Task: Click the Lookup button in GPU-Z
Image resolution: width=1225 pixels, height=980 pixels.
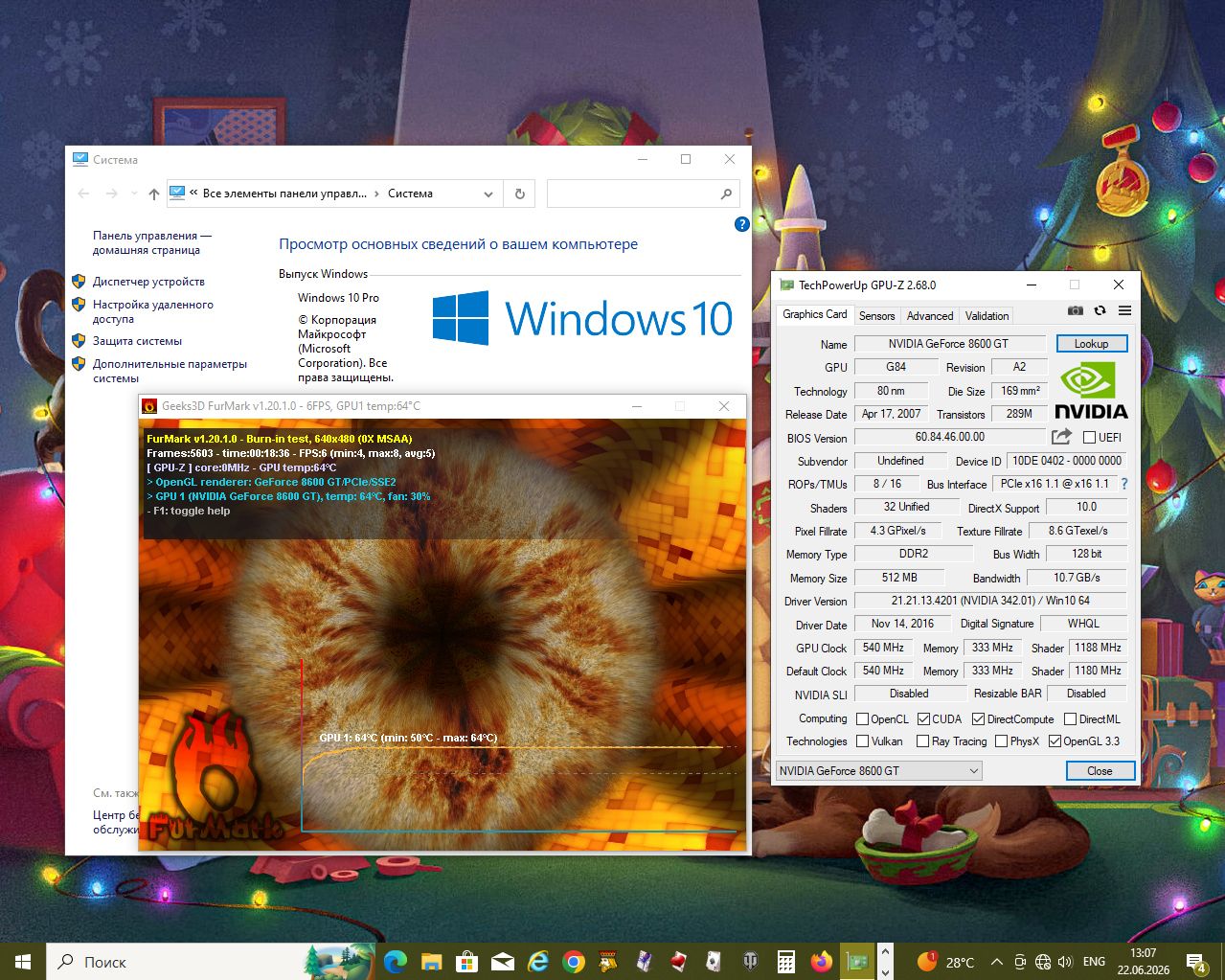Action: pos(1091,344)
